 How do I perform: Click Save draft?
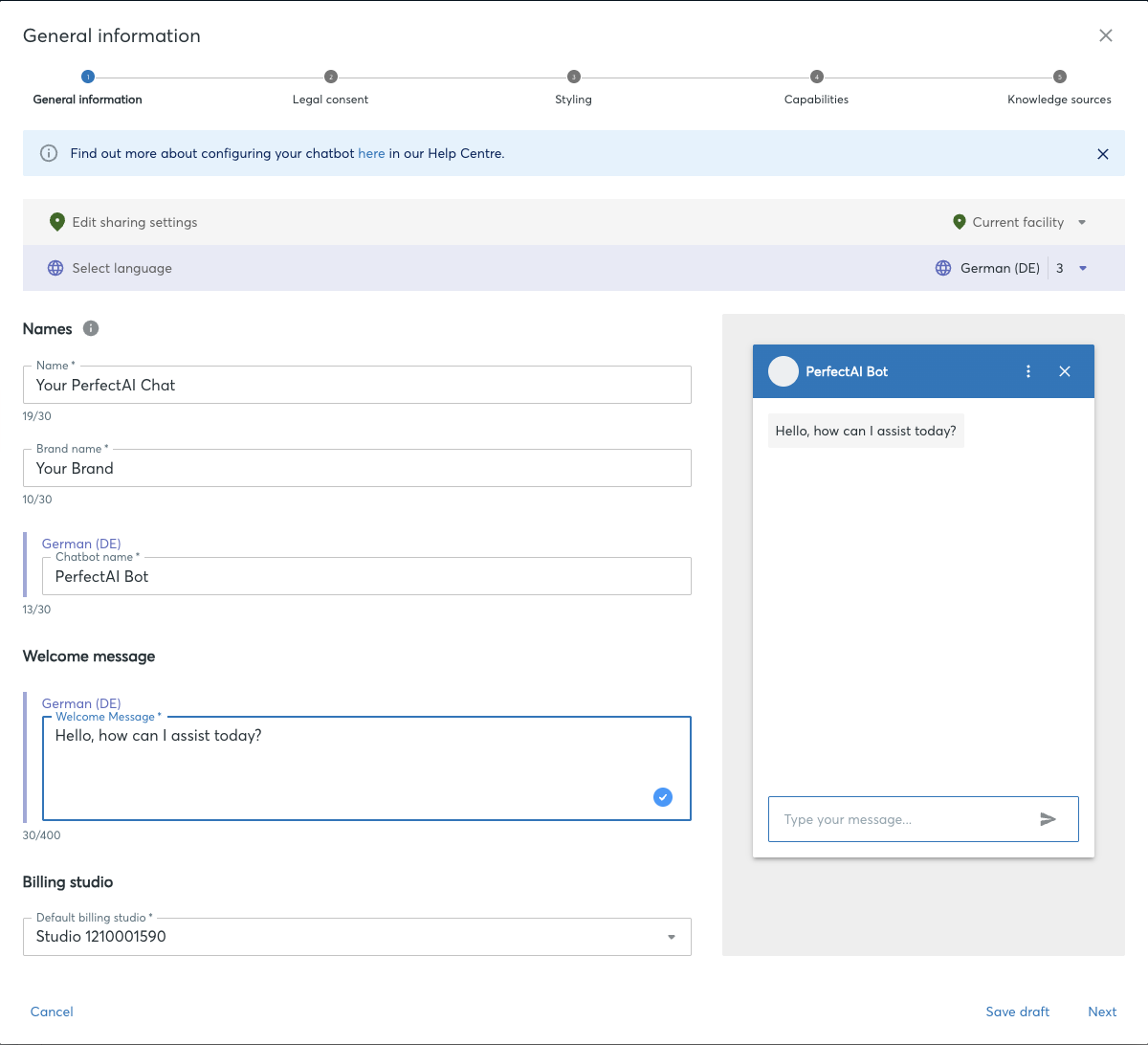(1018, 1012)
